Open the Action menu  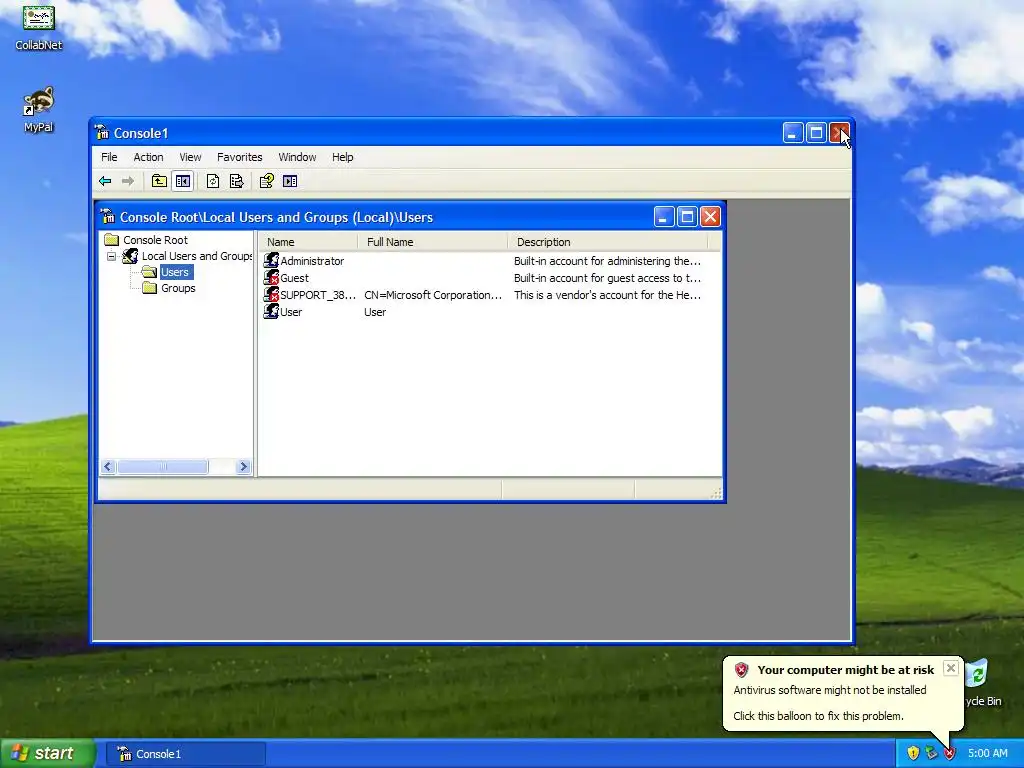[x=148, y=157]
